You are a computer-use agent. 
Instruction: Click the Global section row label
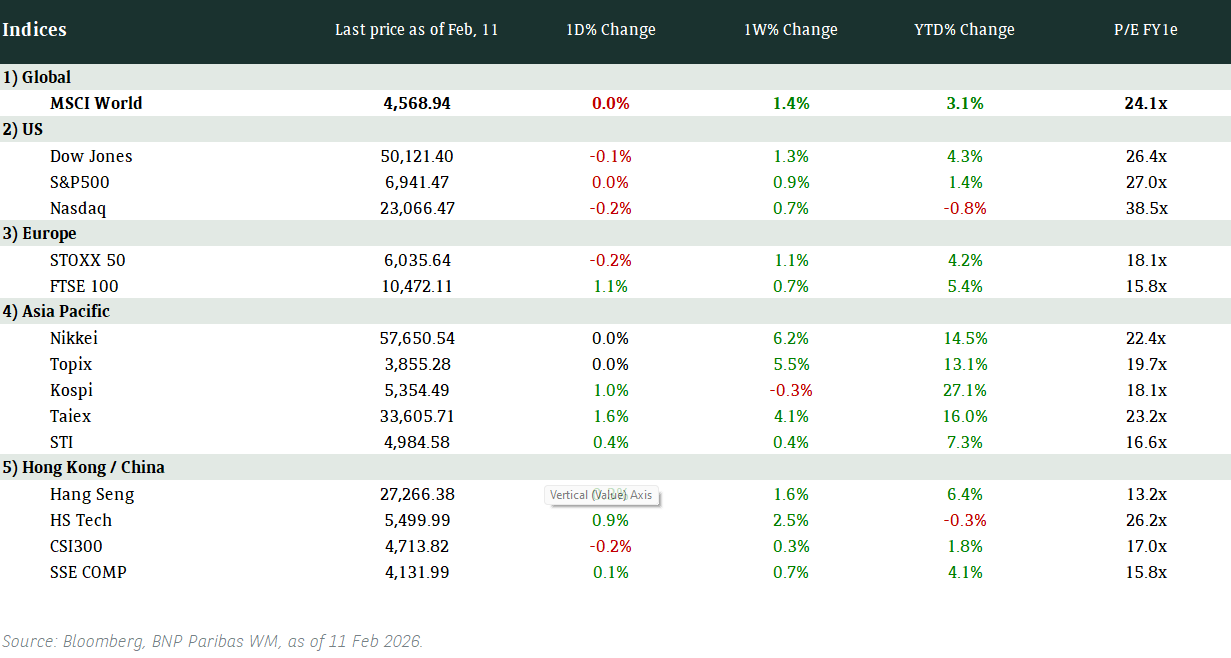point(37,77)
